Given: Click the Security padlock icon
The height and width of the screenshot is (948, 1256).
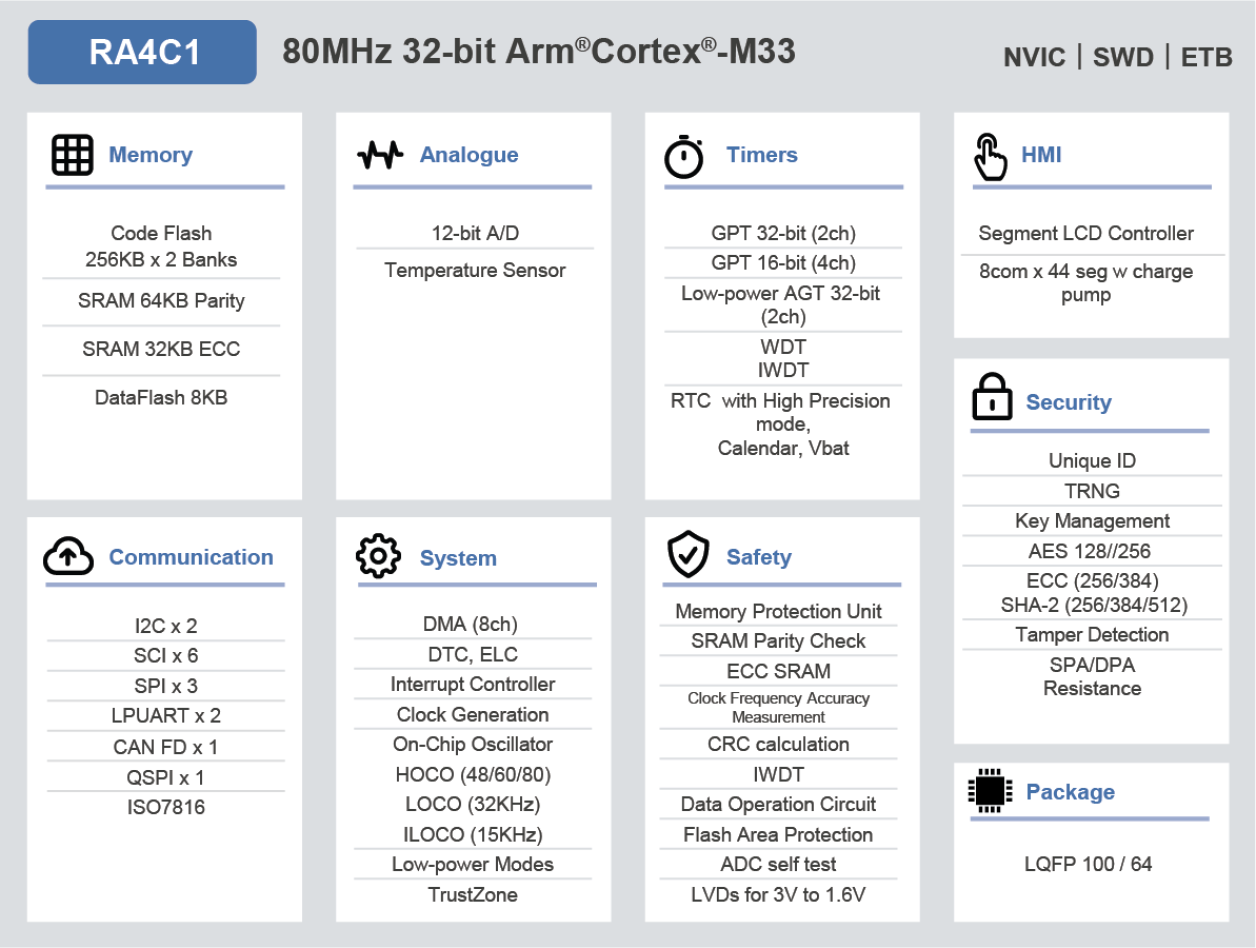Looking at the screenshot, I should coord(992,397).
